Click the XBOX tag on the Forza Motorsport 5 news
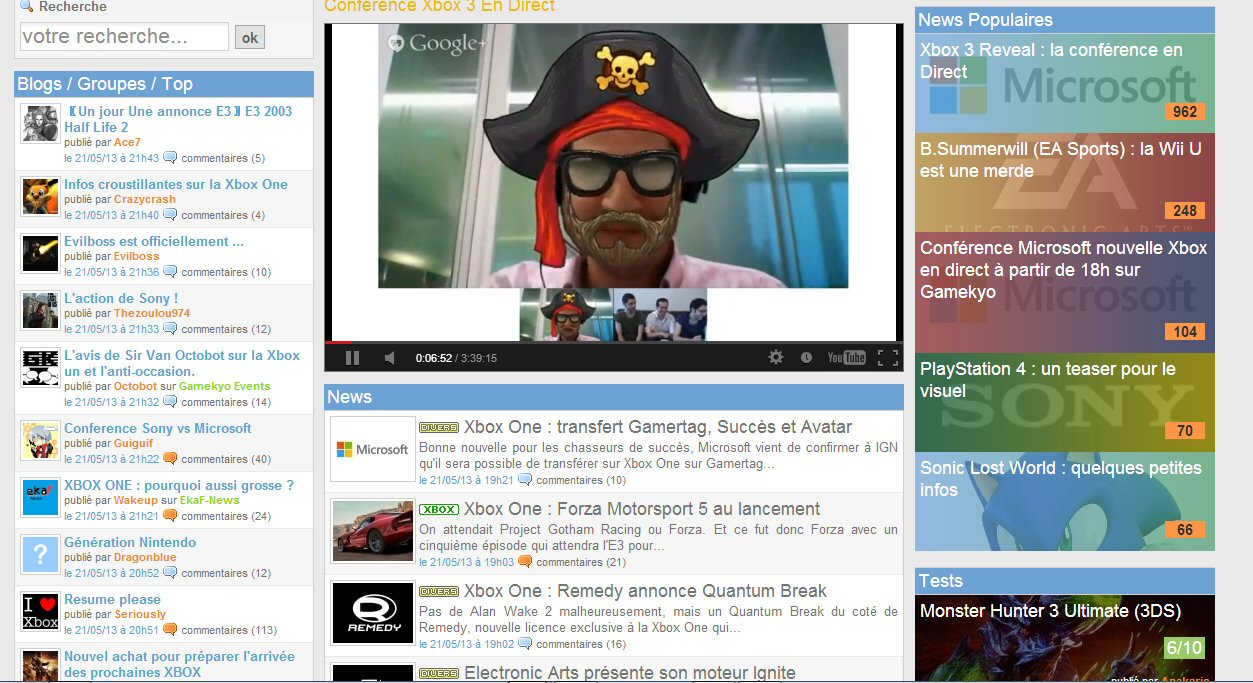The width and height of the screenshot is (1253, 683). pos(439,510)
